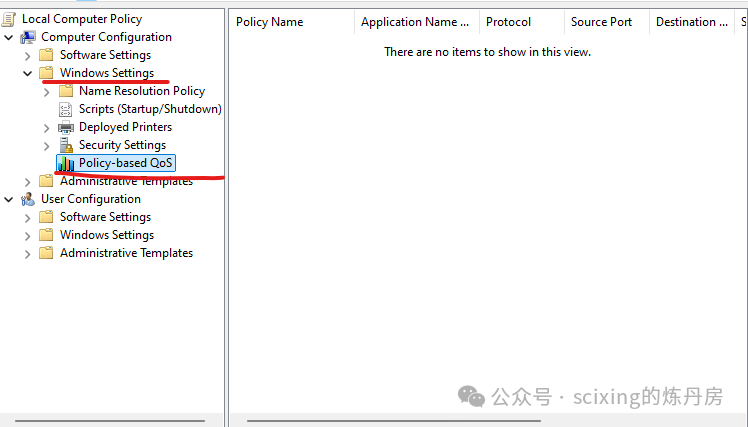Click the Local Computer Policy scroll icon
The height and width of the screenshot is (427, 748).
tap(9, 19)
